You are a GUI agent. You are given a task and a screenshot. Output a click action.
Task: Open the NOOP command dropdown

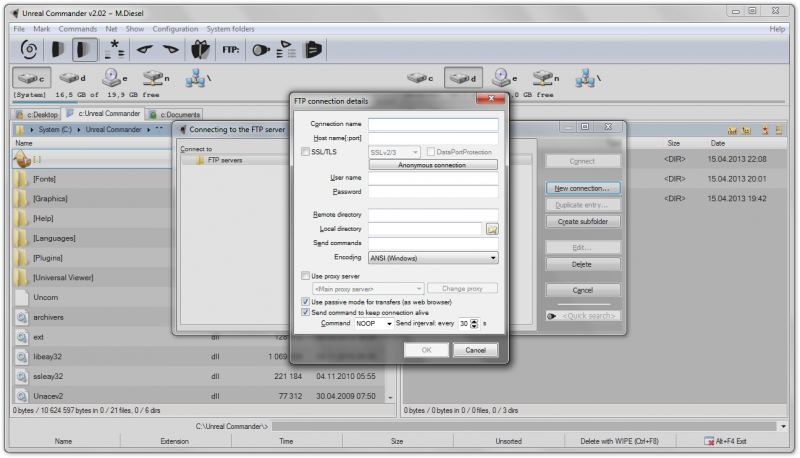[374, 323]
